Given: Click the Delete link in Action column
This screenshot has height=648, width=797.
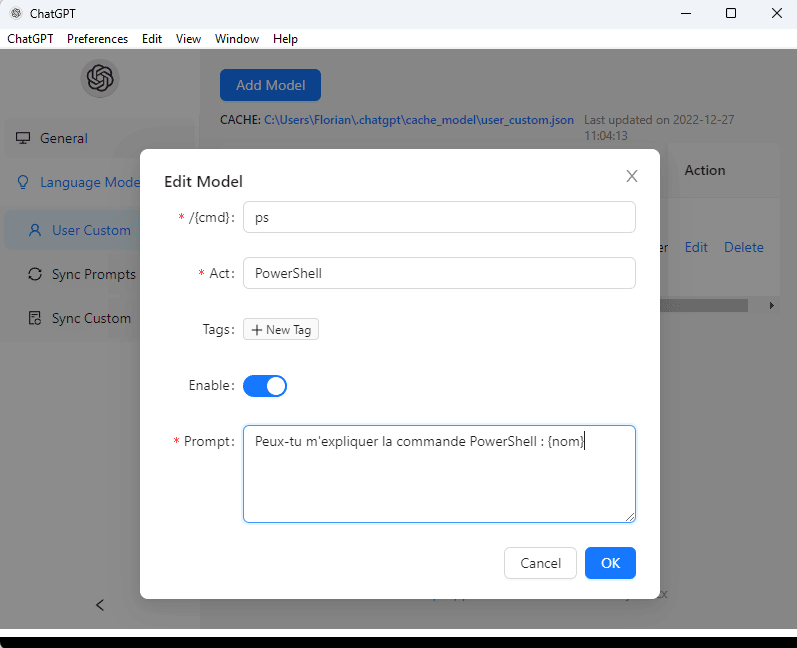Looking at the screenshot, I should [744, 247].
